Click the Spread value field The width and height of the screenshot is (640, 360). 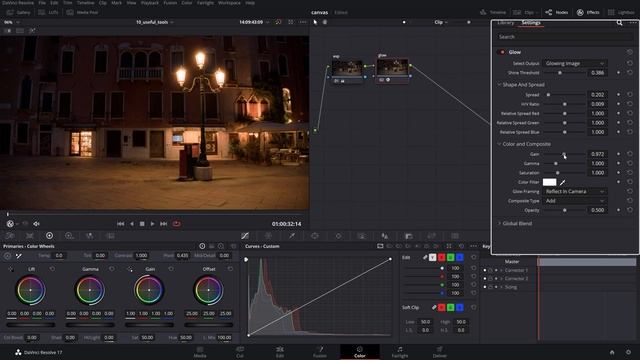[598, 95]
